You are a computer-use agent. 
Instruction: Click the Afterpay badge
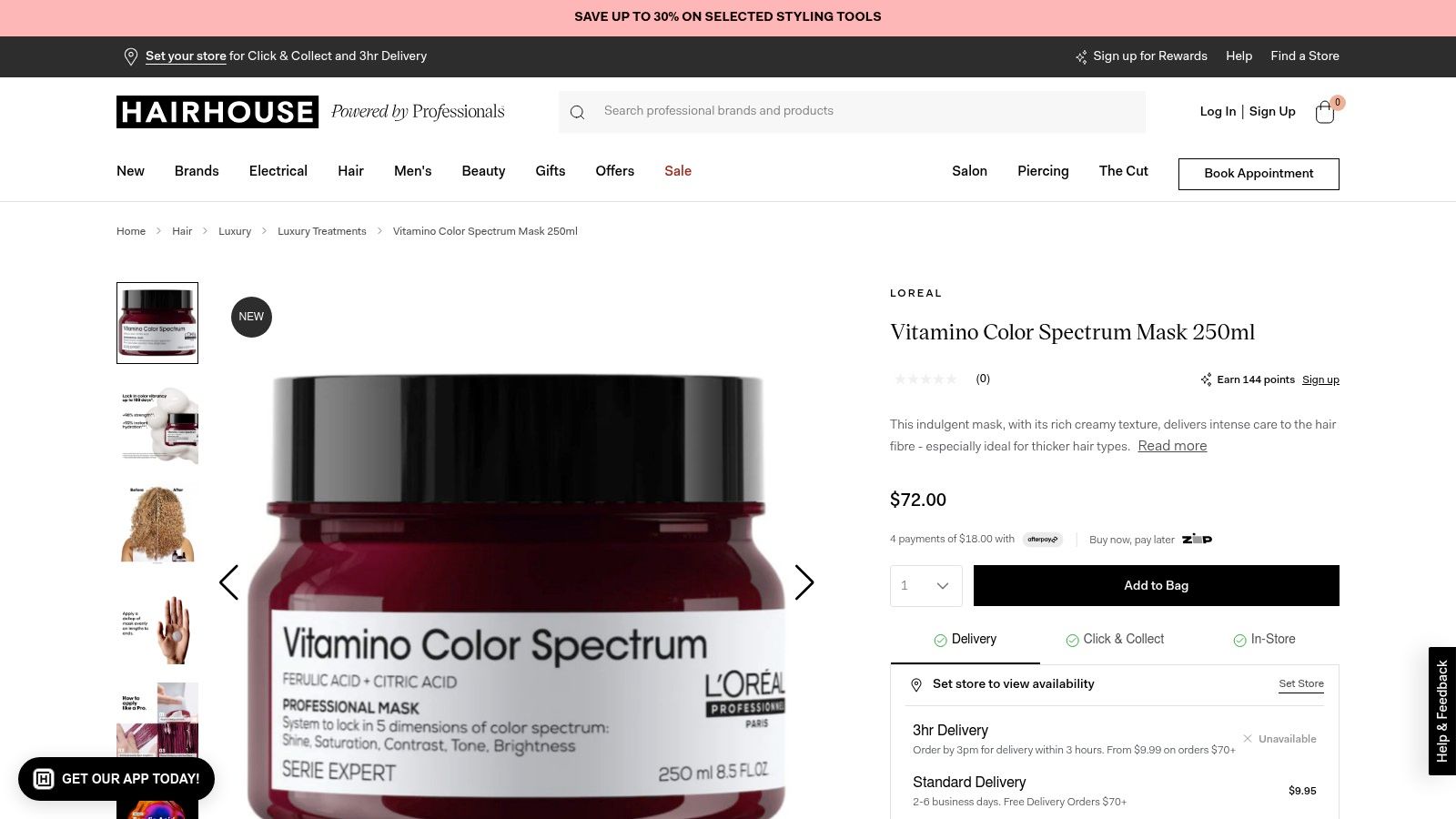[x=1042, y=540]
